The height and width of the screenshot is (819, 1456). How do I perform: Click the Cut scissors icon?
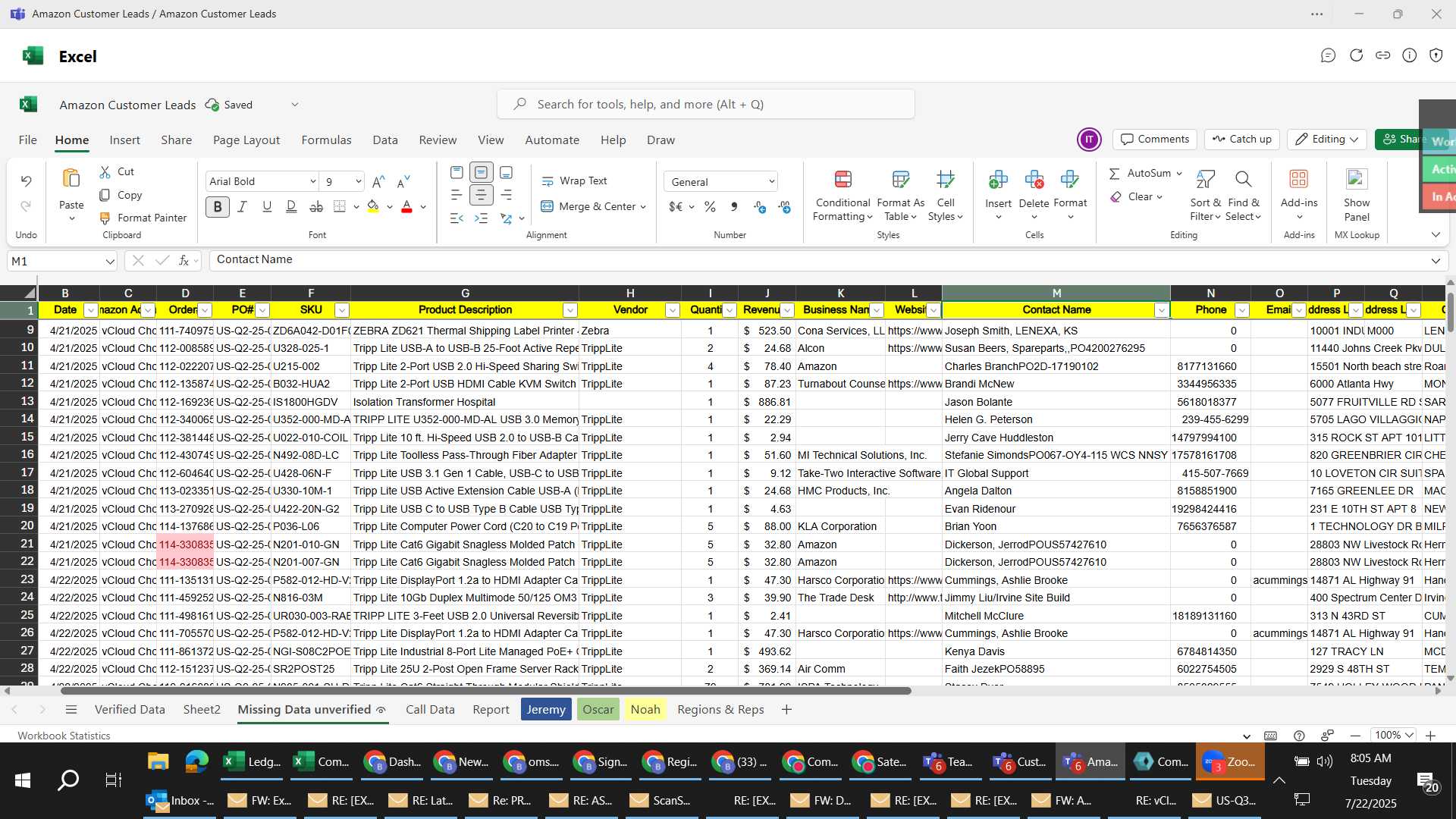tap(105, 172)
